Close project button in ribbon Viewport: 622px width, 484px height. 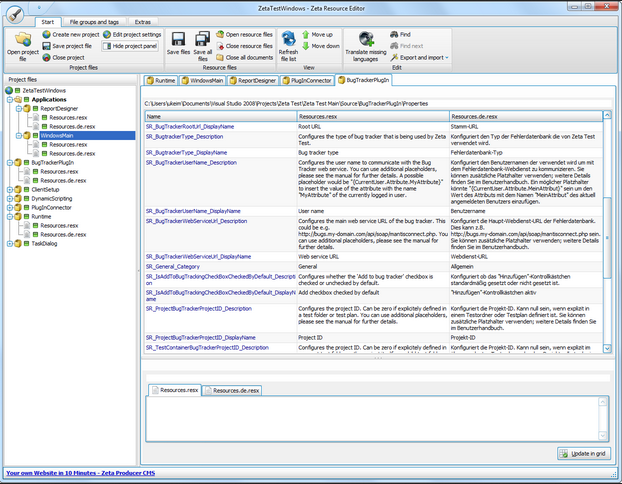[63, 58]
